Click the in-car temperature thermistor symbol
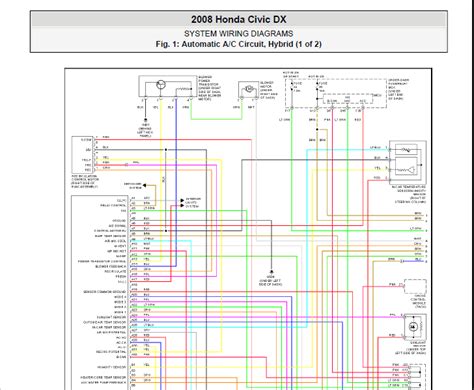Image resolution: width=474 pixels, height=390 pixels. (406, 150)
